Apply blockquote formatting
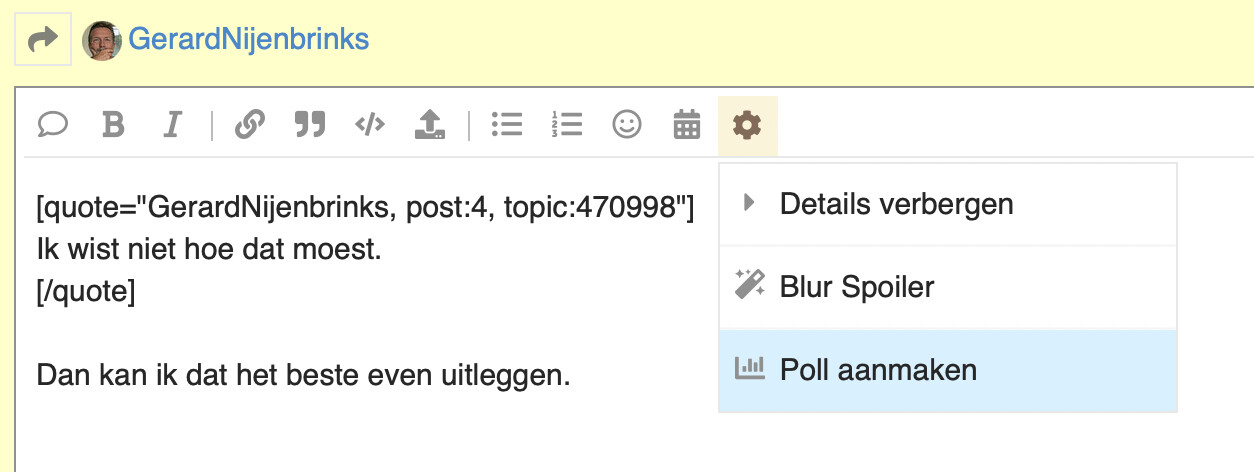 (310, 125)
